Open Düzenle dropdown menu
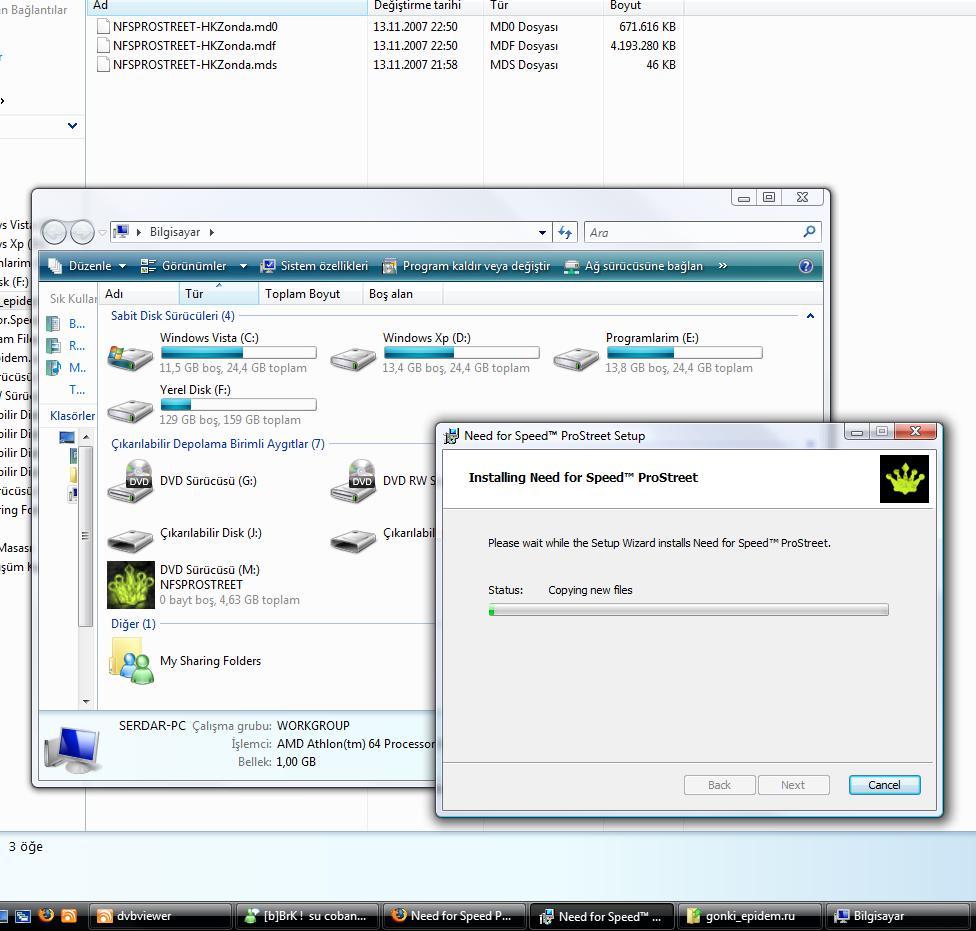Screen dimensions: 976x931 click(x=87, y=266)
